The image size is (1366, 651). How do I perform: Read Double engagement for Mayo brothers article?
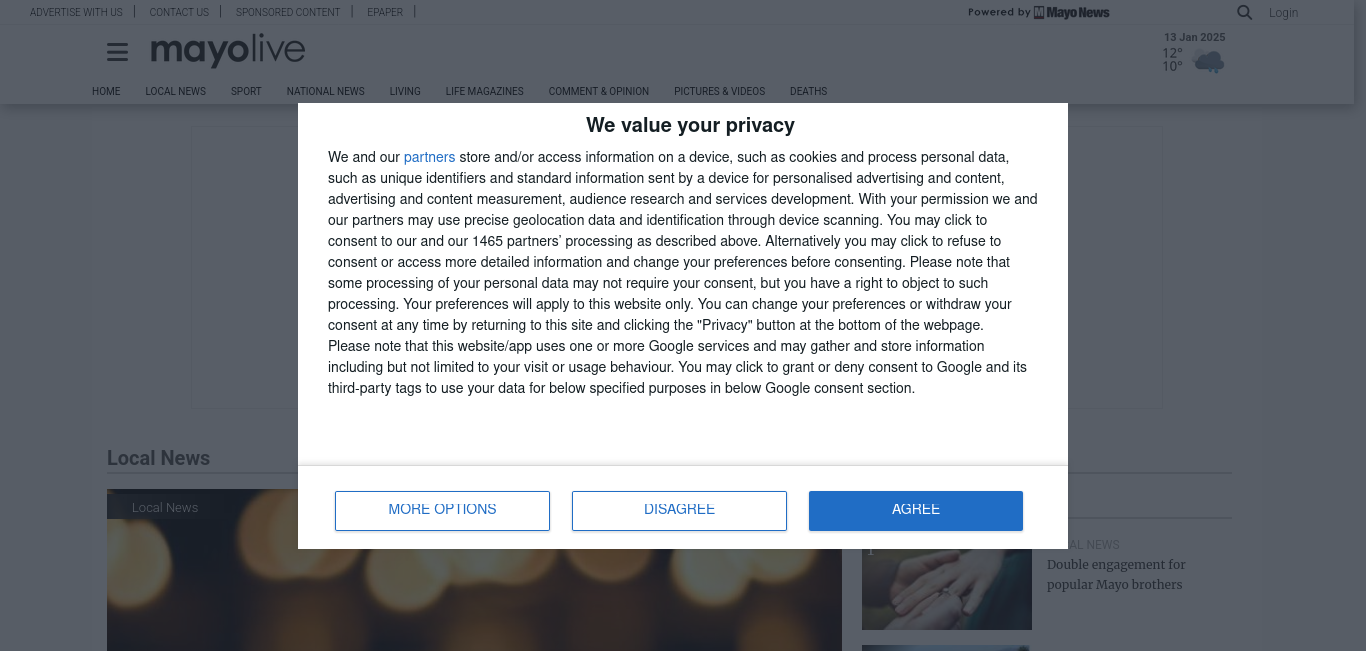tap(1115, 574)
